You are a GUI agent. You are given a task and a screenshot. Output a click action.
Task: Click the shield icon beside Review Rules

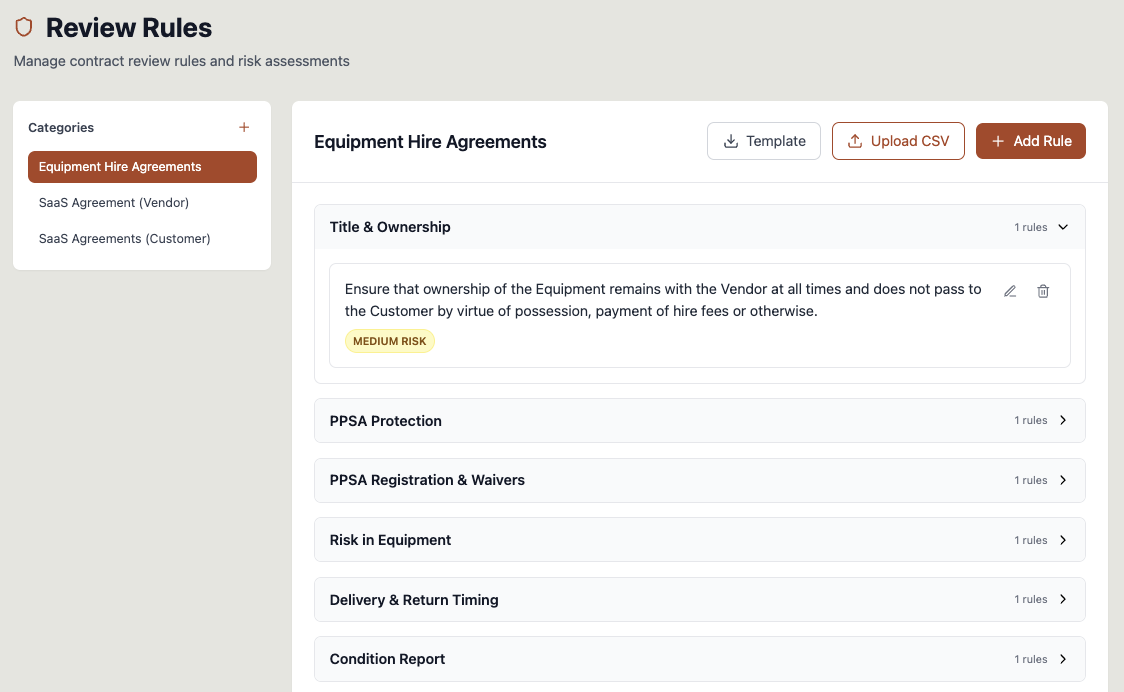click(x=24, y=28)
